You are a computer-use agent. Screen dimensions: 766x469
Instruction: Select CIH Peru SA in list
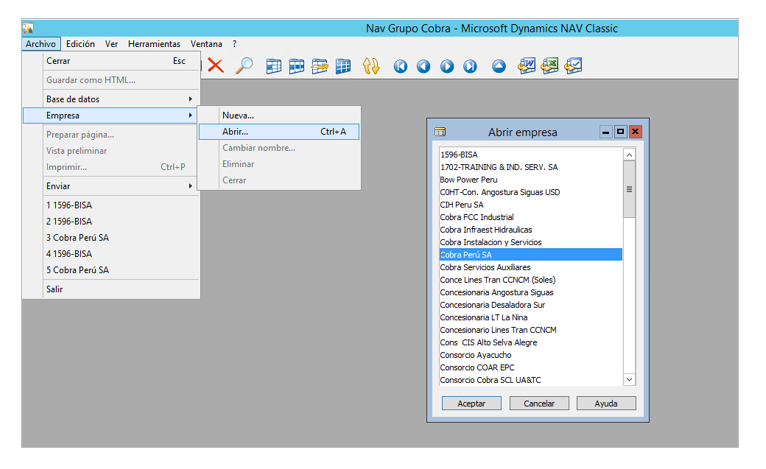coord(531,205)
